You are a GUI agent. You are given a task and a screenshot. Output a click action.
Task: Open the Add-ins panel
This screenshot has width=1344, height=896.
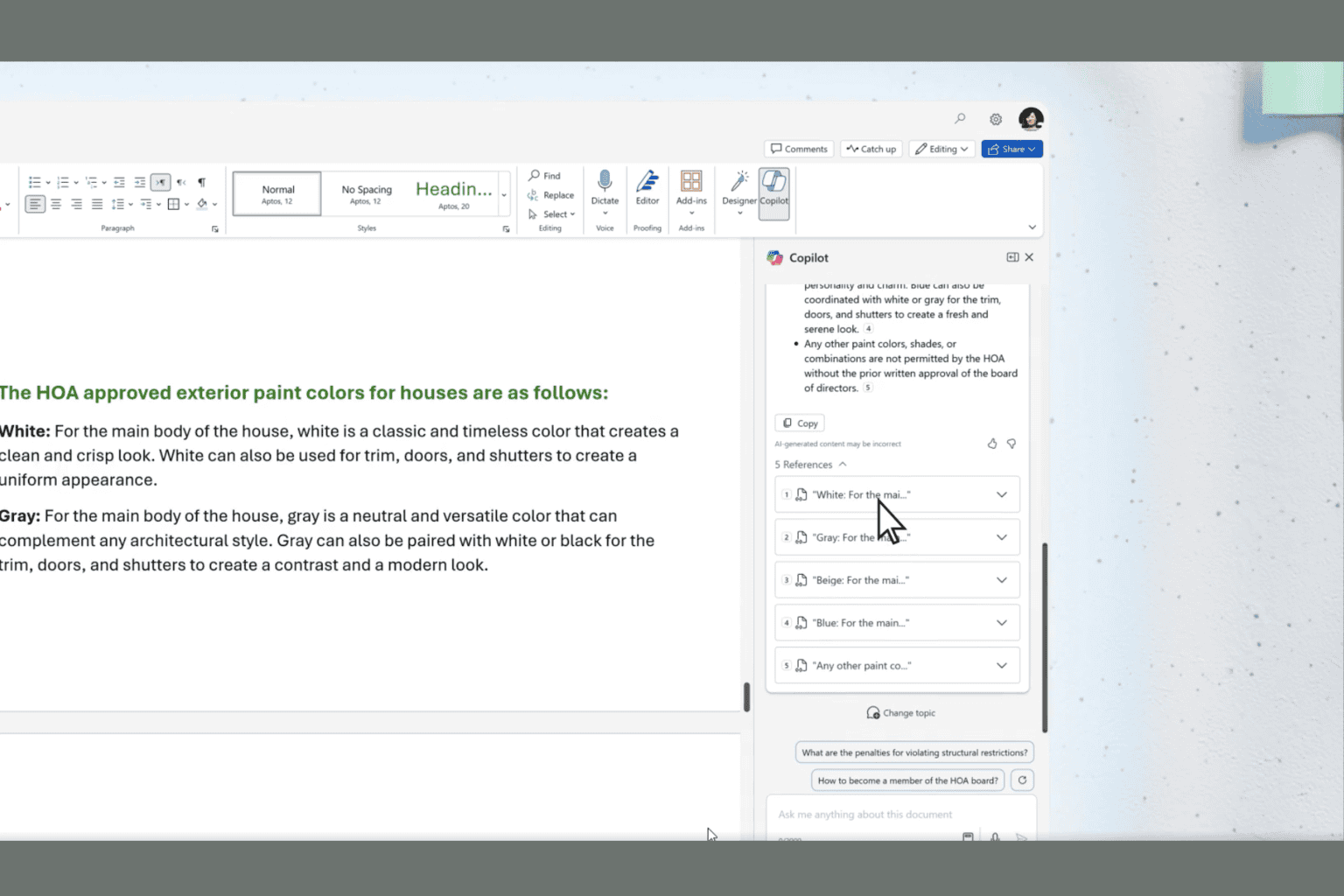pos(691,192)
